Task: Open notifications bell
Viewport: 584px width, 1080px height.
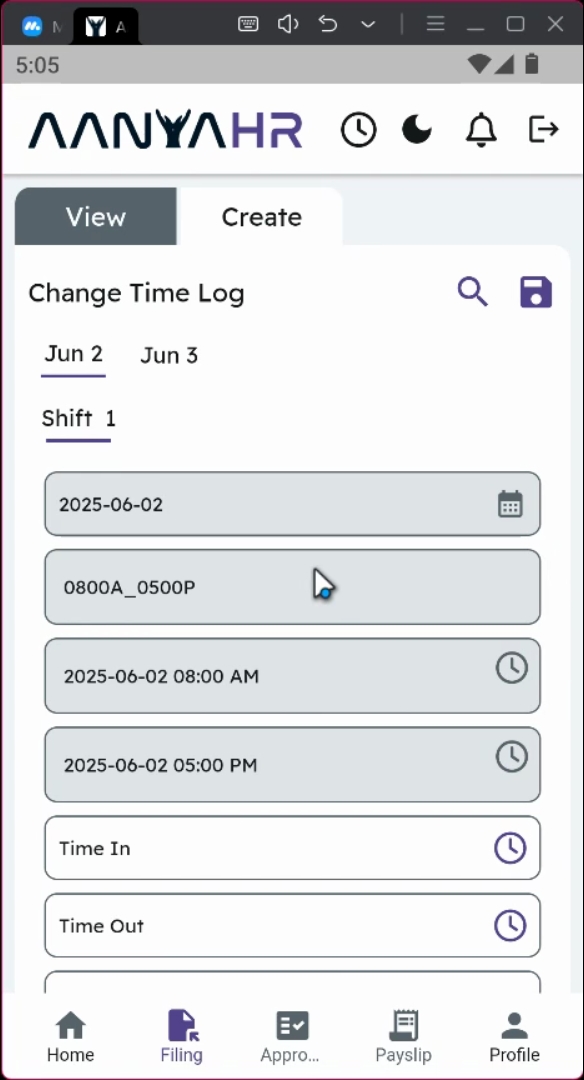Action: click(481, 129)
